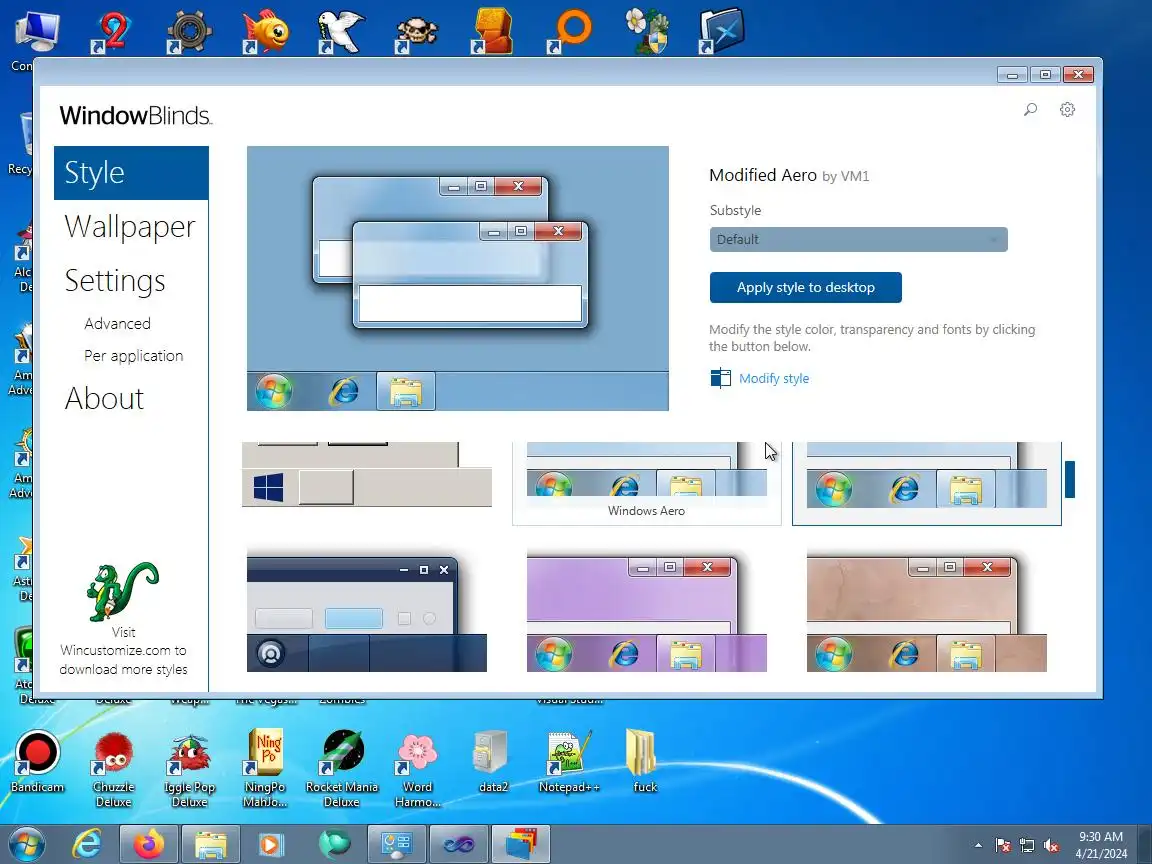This screenshot has height=864, width=1152.
Task: Open Advanced settings sub-item
Action: [x=118, y=323]
